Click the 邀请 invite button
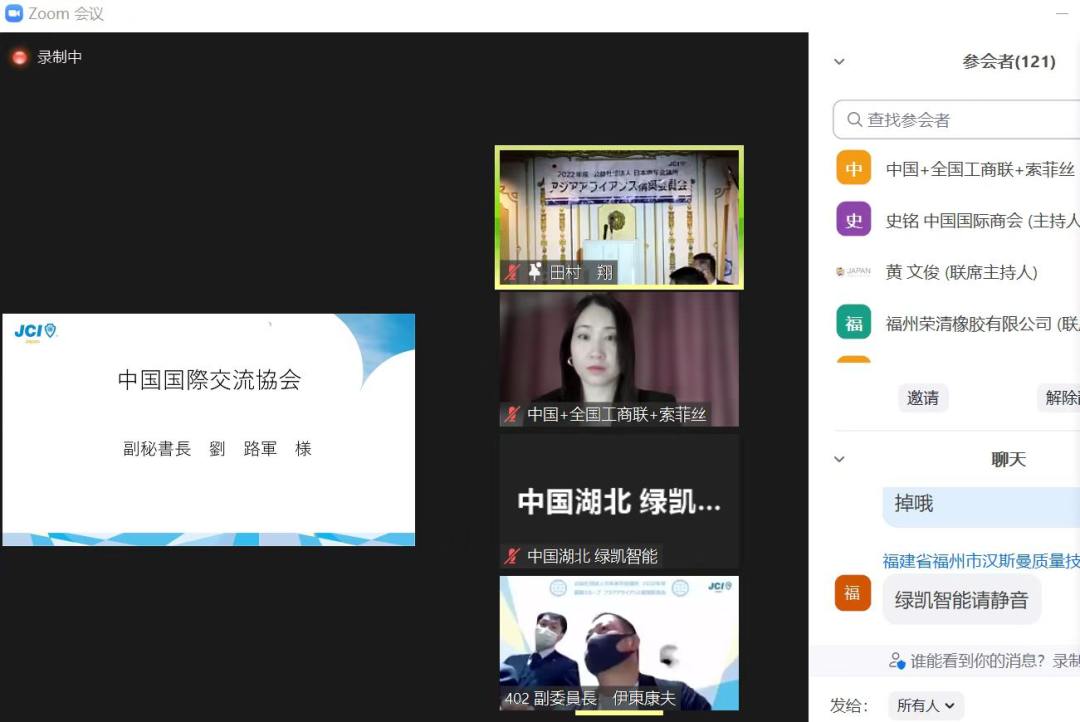The height and width of the screenshot is (722, 1080). coord(922,397)
